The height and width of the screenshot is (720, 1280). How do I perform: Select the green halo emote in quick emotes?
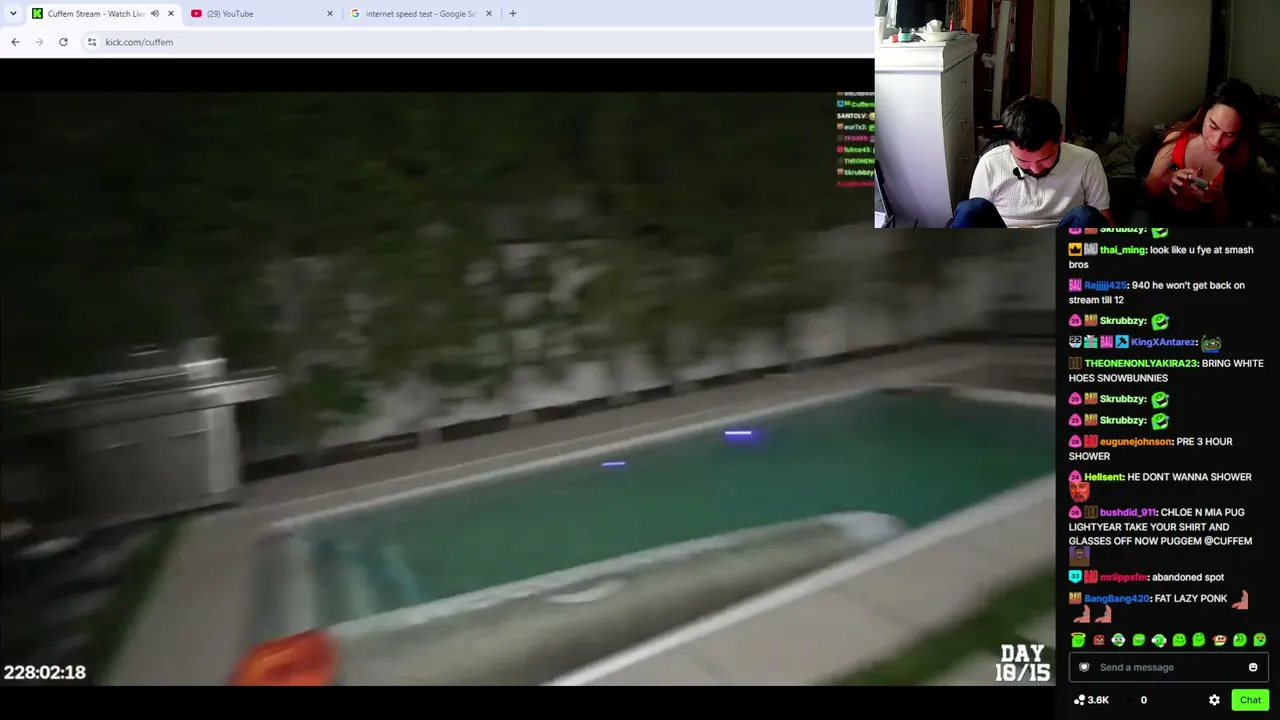pyautogui.click(x=1078, y=640)
